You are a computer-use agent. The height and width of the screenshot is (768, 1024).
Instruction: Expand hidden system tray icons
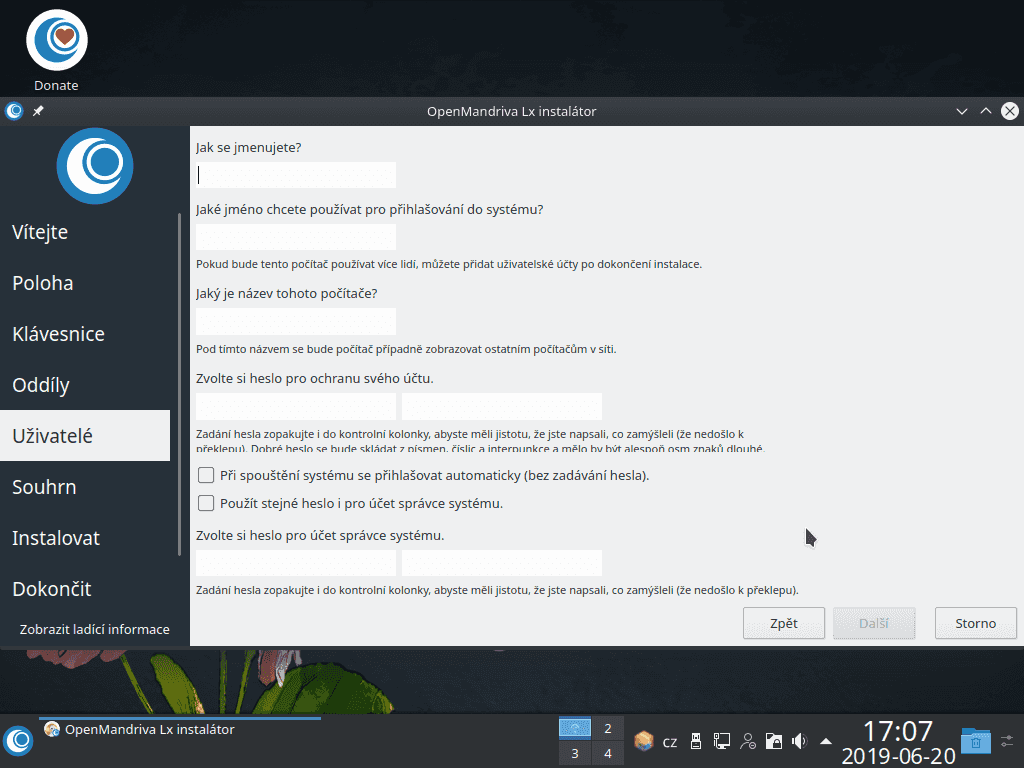pos(824,741)
